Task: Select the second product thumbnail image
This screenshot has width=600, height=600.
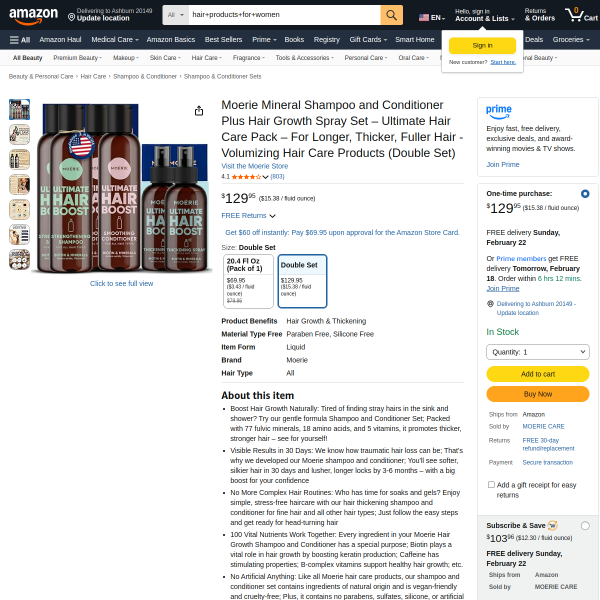Action: (x=20, y=134)
